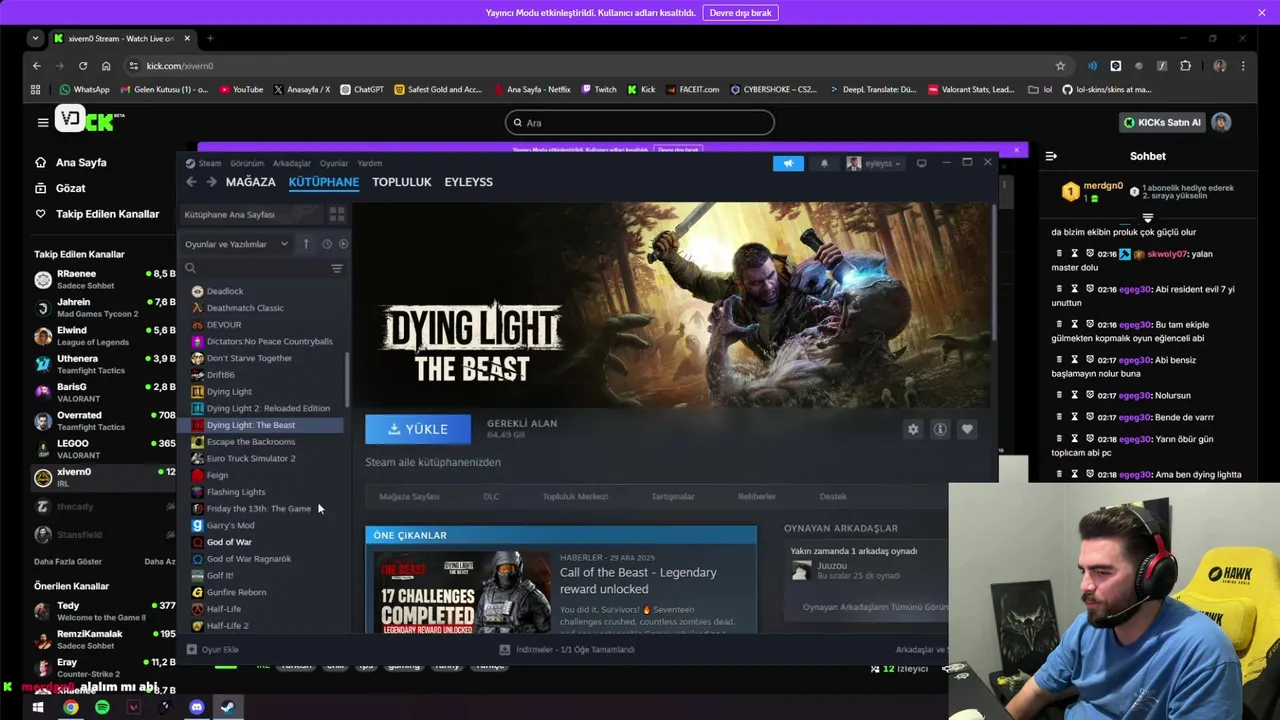Go back in Steam navigation
This screenshot has height=720, width=1280.
(x=191, y=182)
